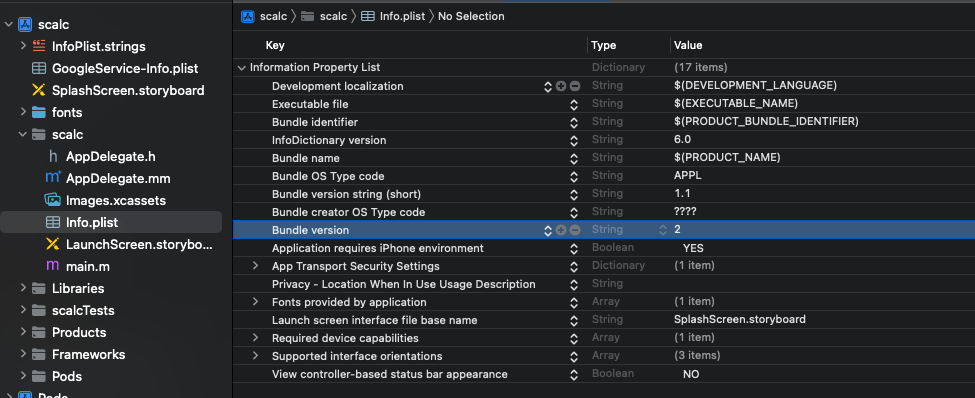The width and height of the screenshot is (975, 398).
Task: Click the LaunchScreen.storyboard file icon
Action: click(53, 244)
